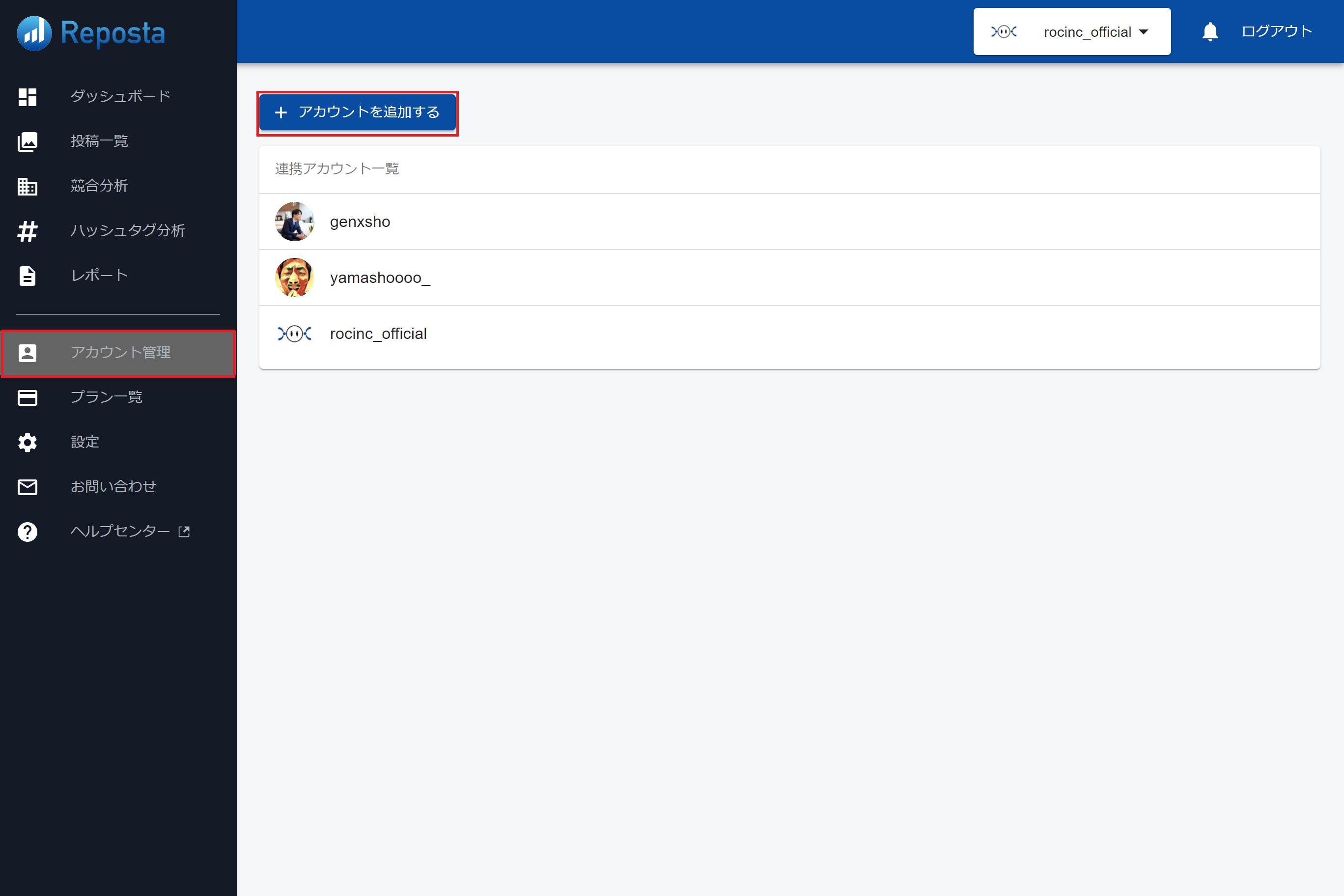Open the レポート page

pyautogui.click(x=118, y=276)
